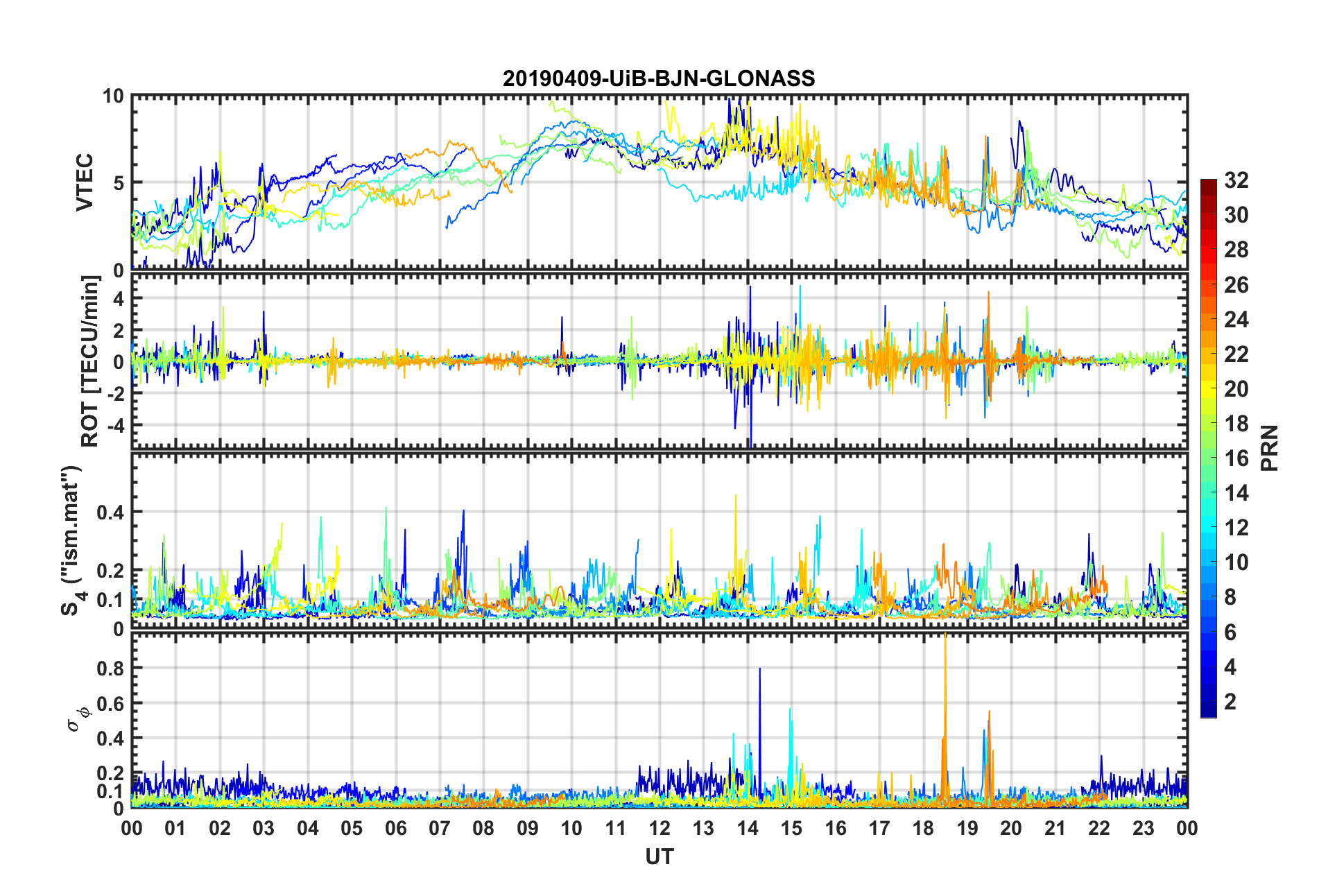
Task: Click the plot title "20190409-UiB-BJN-GLONASS"
Action: [x=659, y=78]
